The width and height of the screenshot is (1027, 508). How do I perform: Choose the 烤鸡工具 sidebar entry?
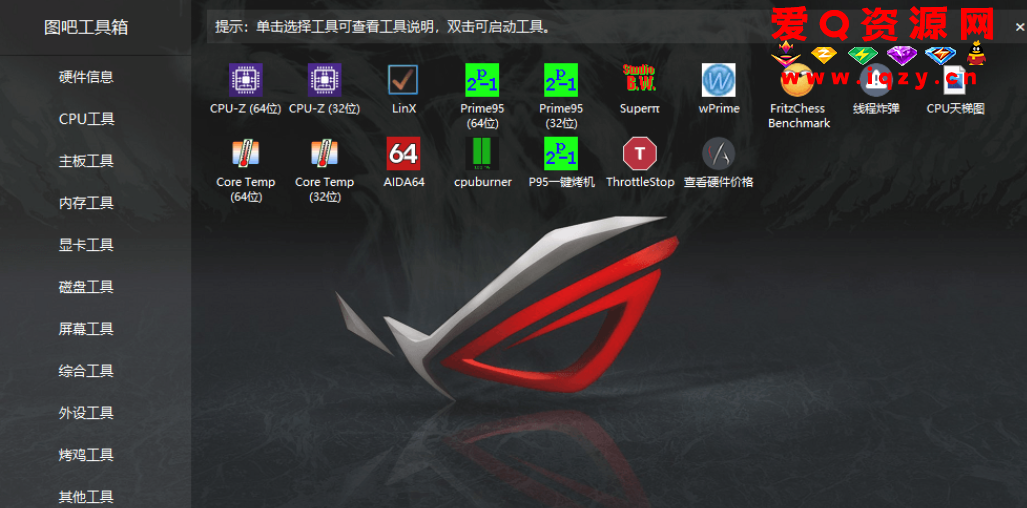[86, 454]
